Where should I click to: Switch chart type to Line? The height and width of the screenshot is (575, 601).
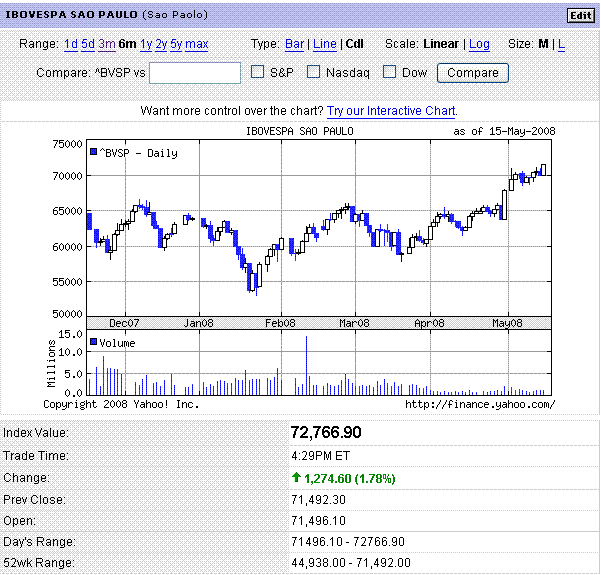pyautogui.click(x=324, y=44)
